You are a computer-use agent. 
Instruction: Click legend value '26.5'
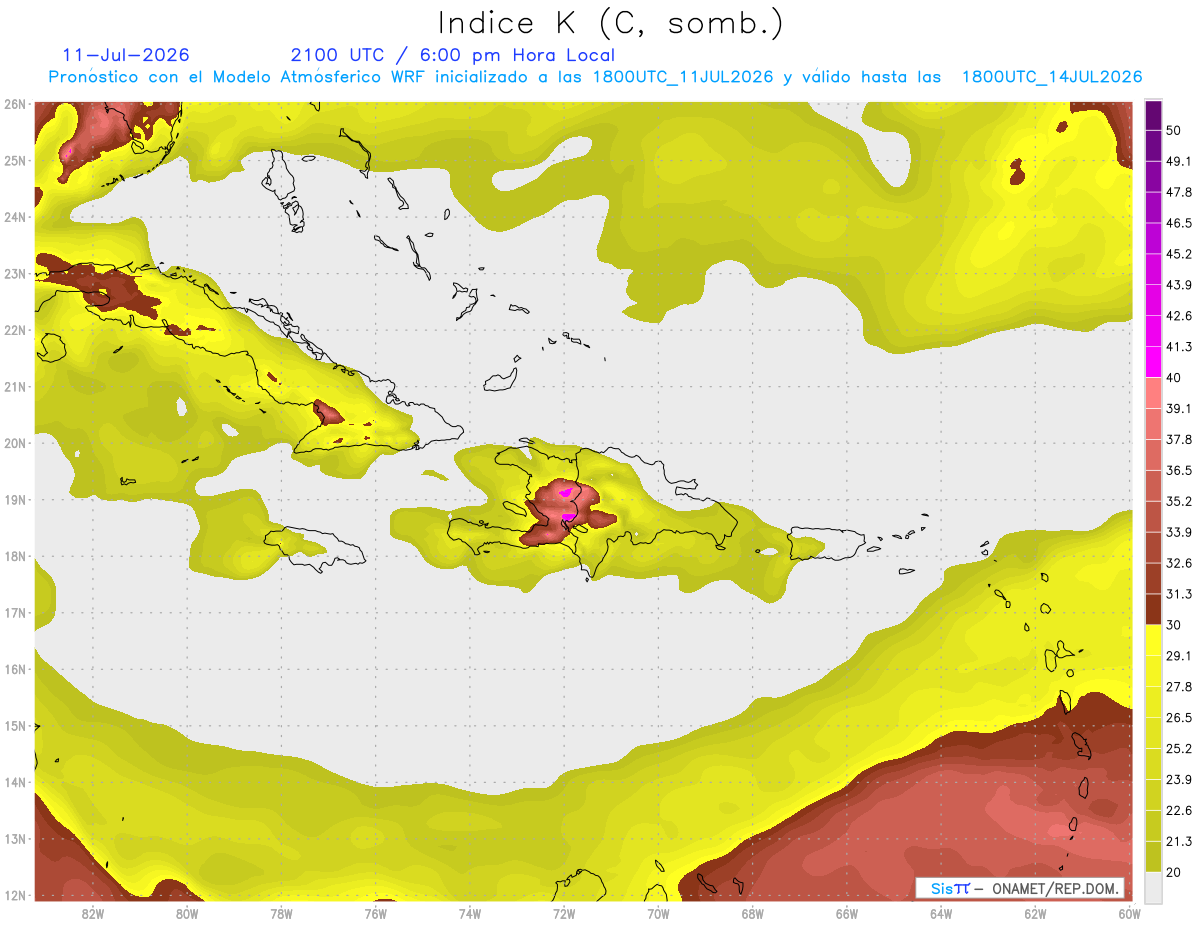(1179, 718)
